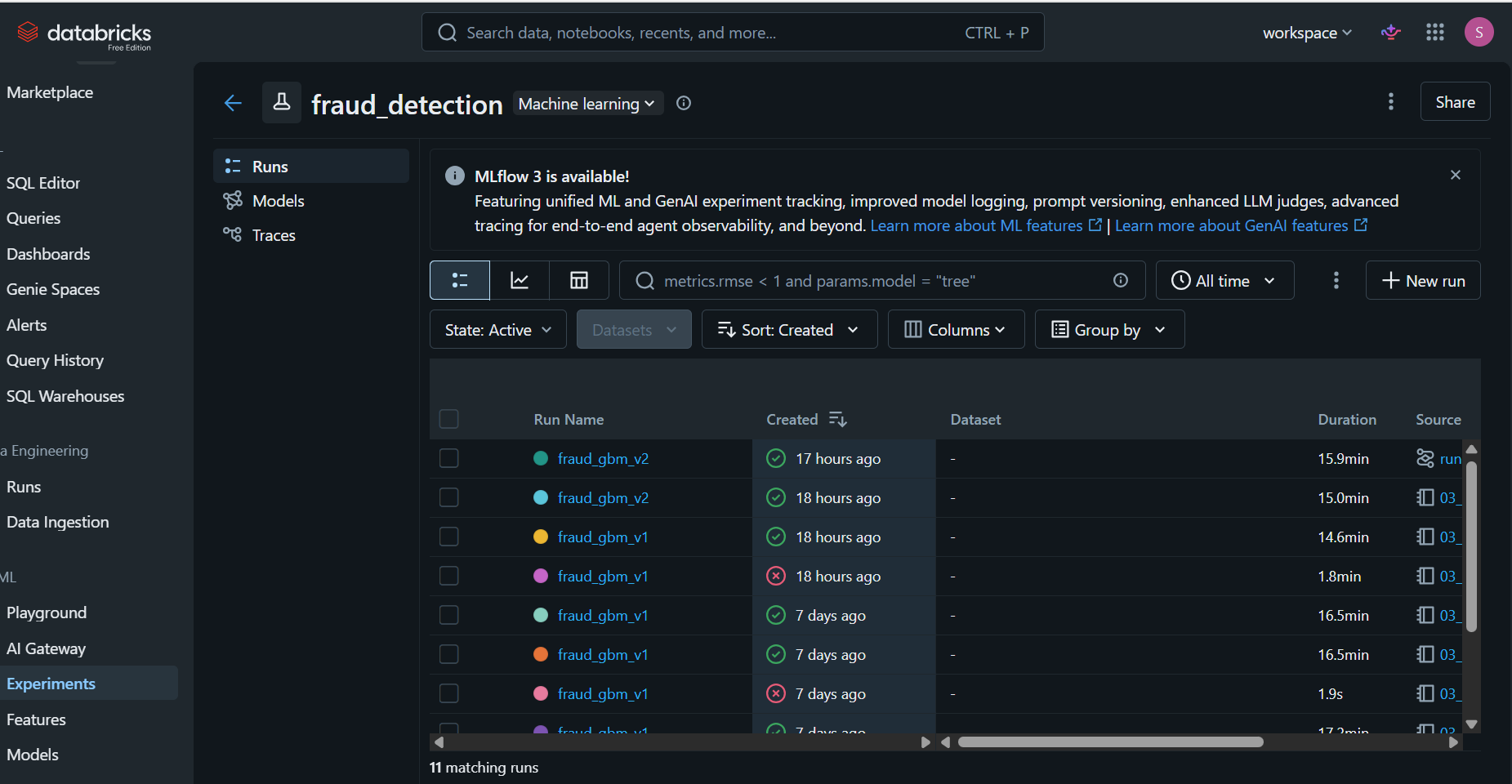
Task: Click the runs filter search field
Action: [x=882, y=280]
